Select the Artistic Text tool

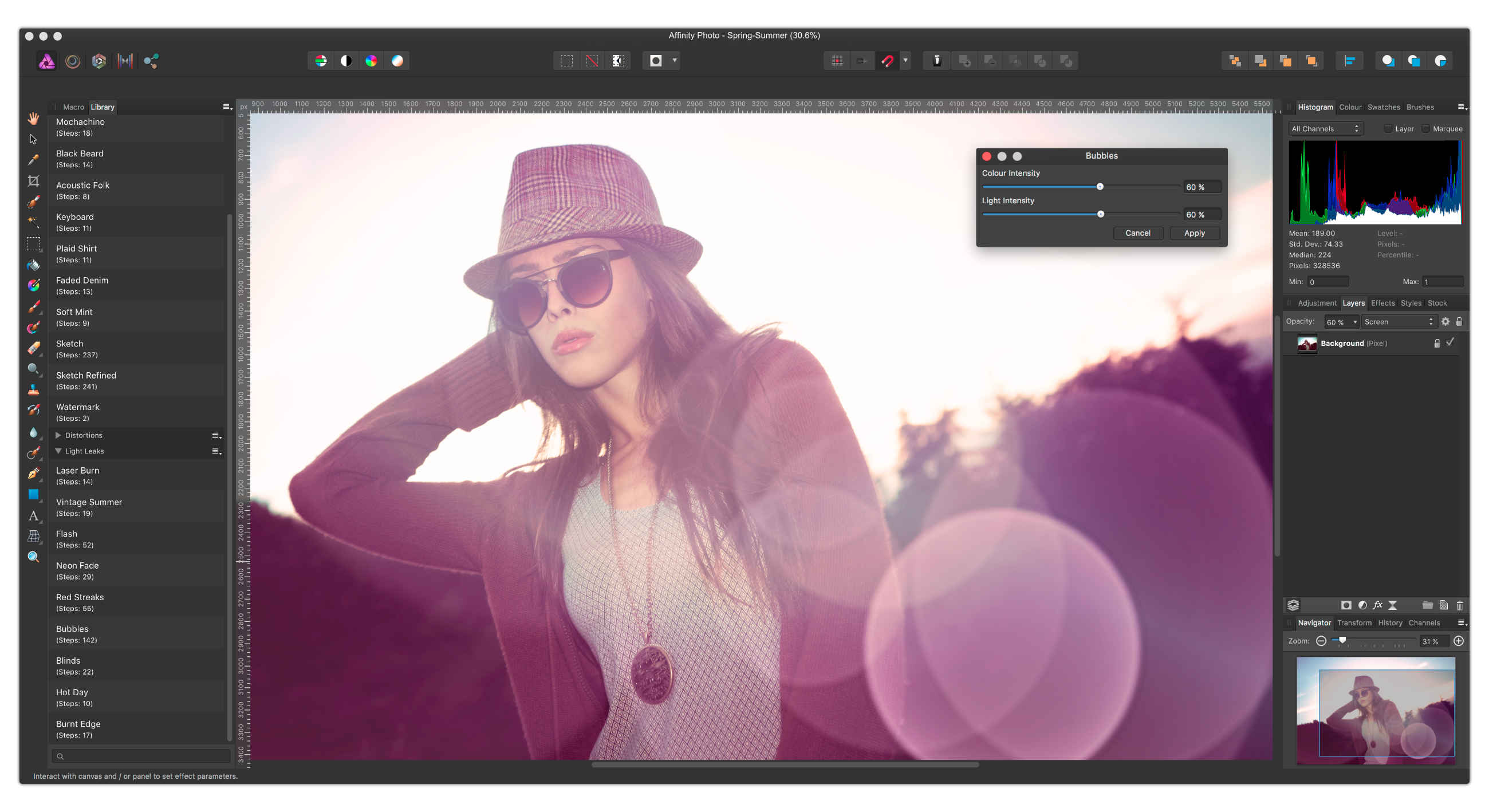click(34, 515)
